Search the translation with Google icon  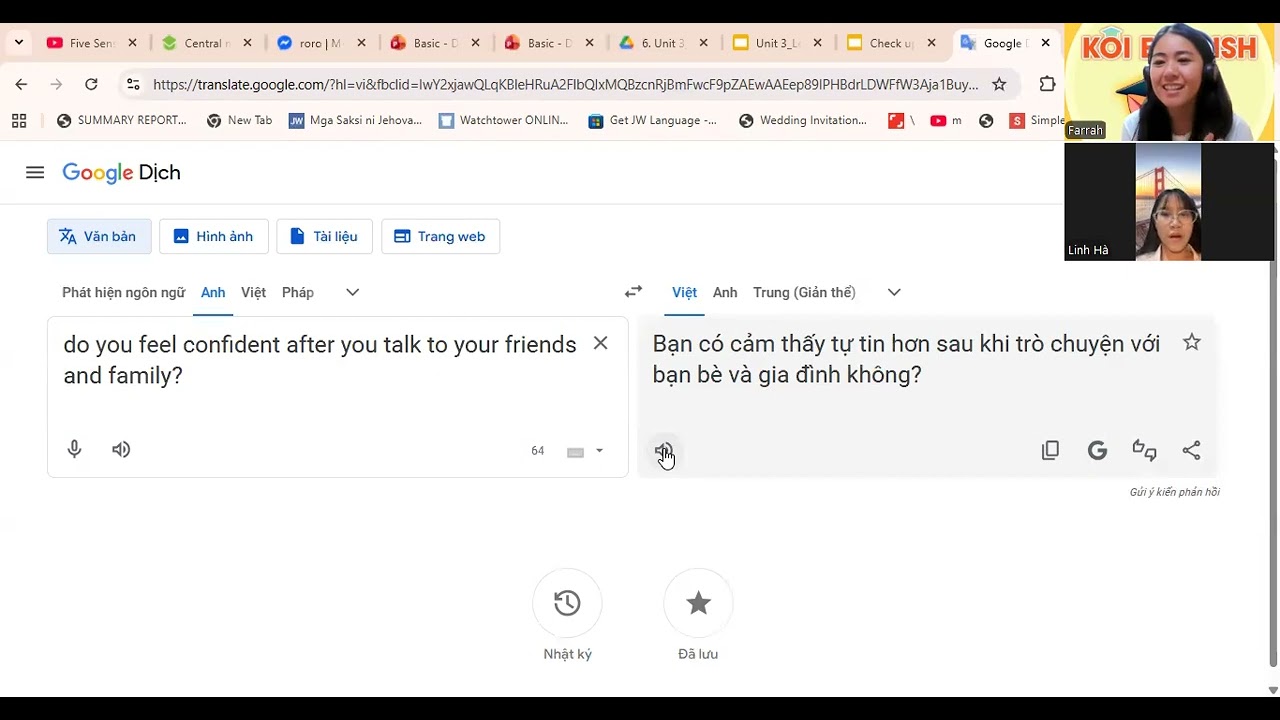tap(1097, 450)
